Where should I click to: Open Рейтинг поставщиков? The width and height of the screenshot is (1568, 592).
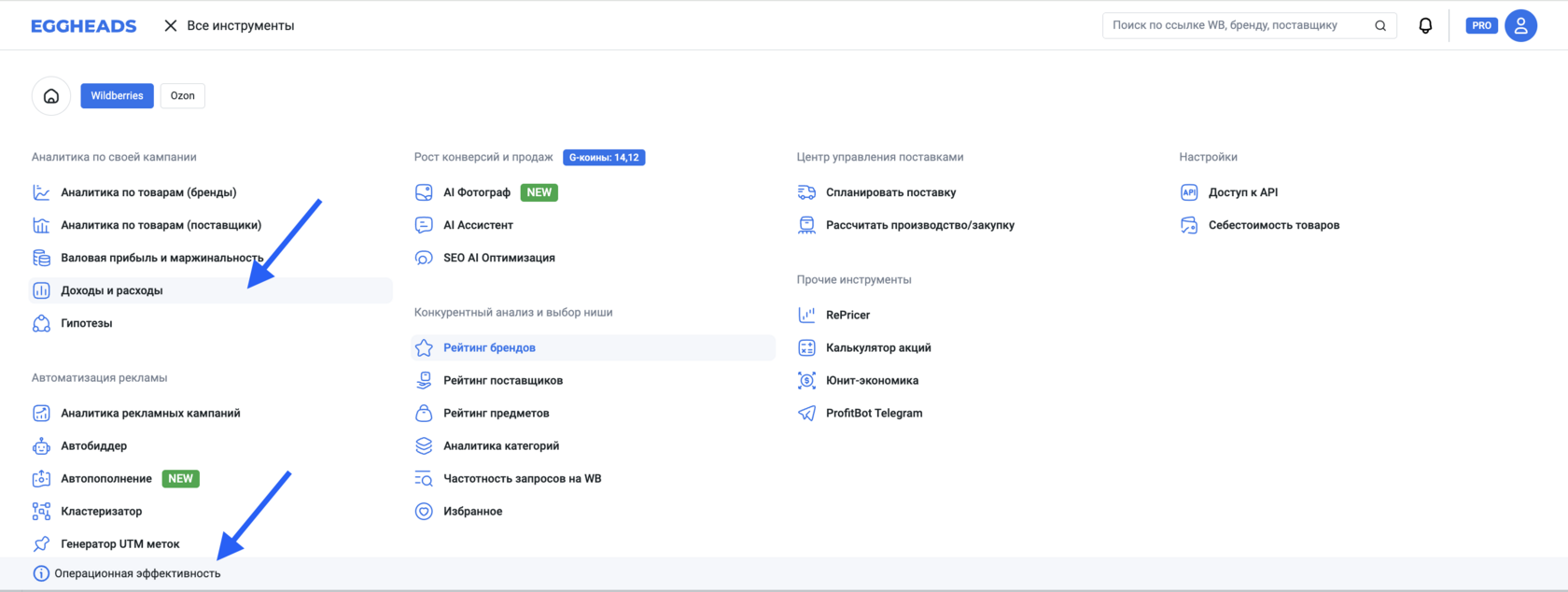pyautogui.click(x=503, y=380)
